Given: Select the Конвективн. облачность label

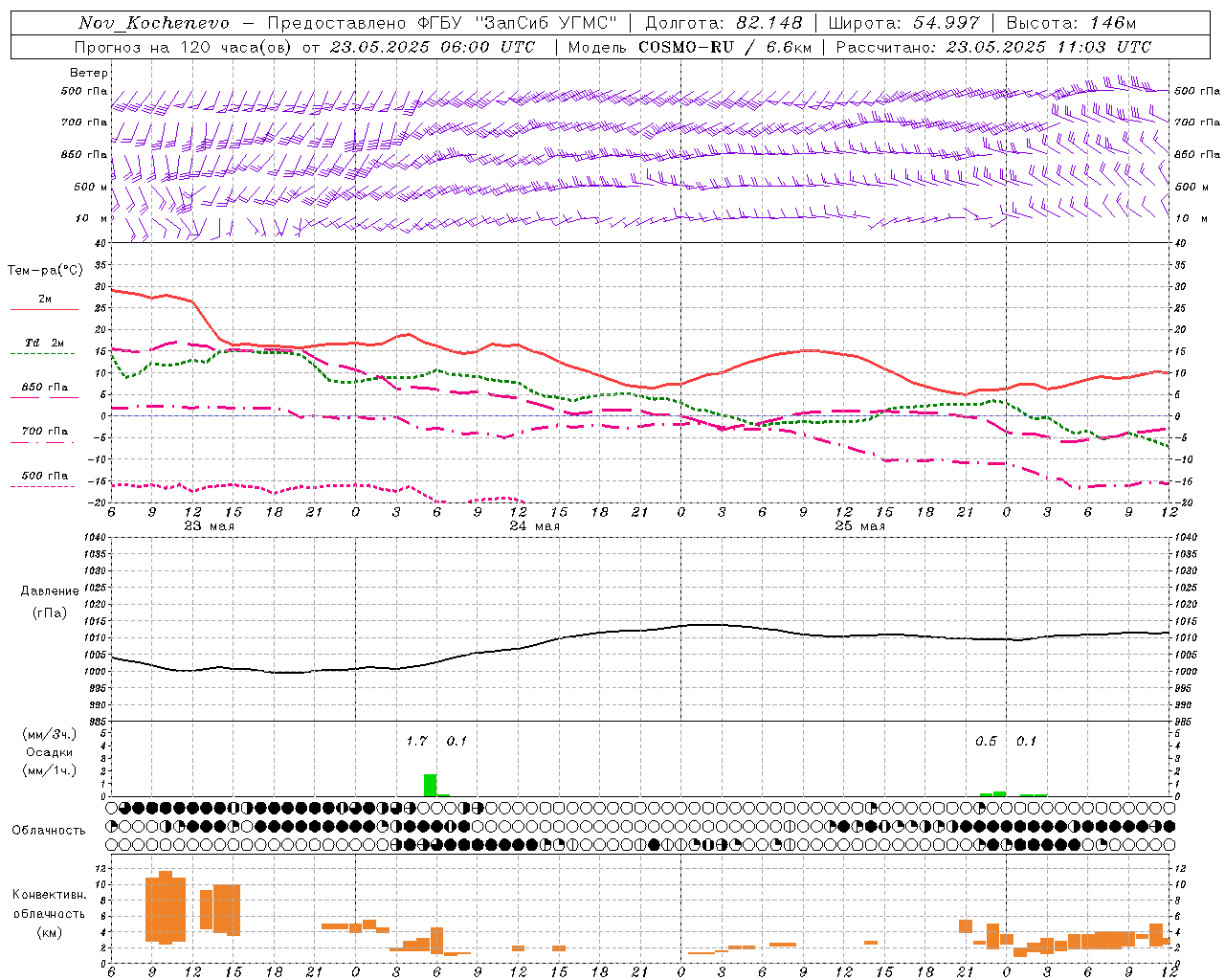Looking at the screenshot, I should tap(49, 903).
